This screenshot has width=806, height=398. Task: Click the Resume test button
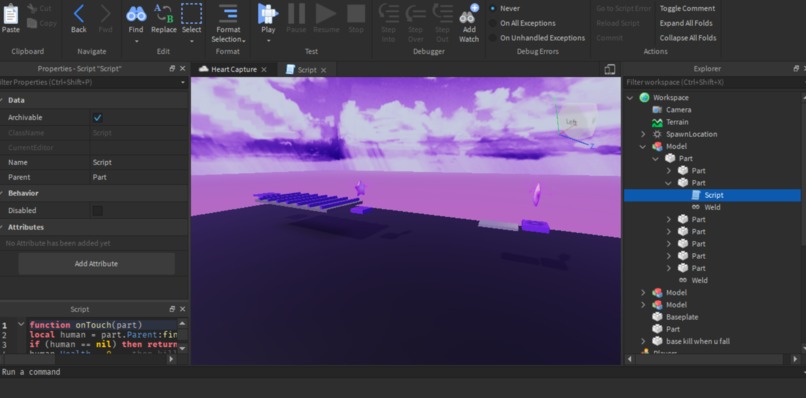(326, 14)
